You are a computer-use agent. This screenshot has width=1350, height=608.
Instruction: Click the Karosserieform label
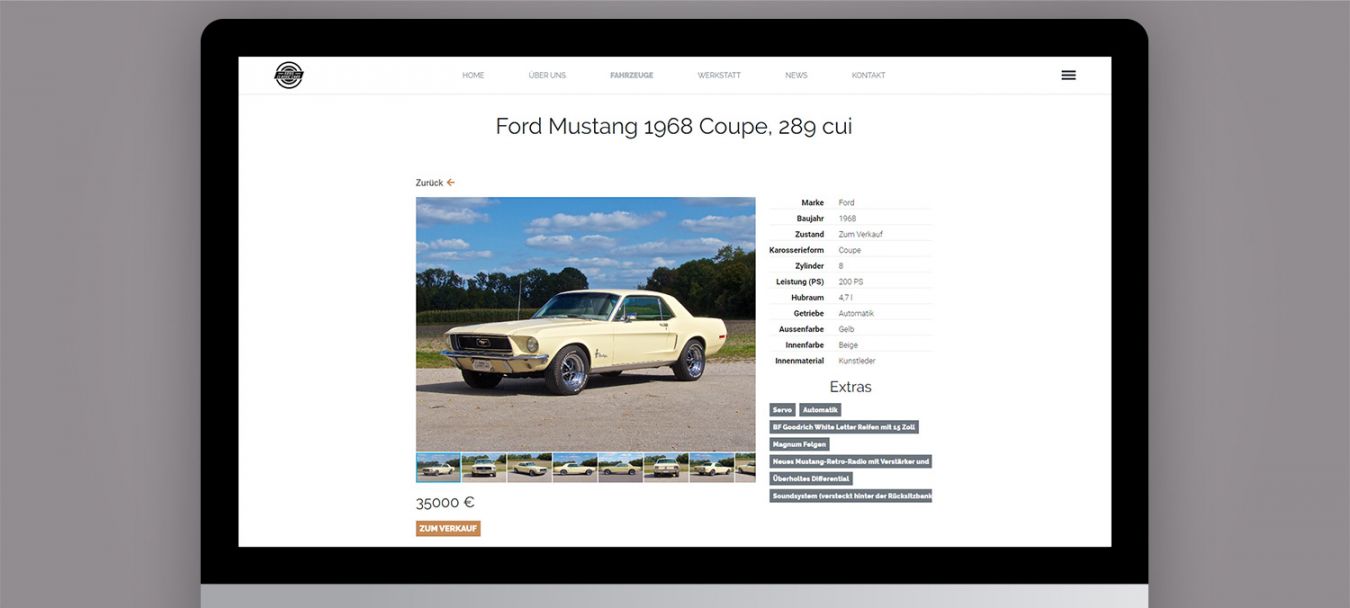[797, 250]
